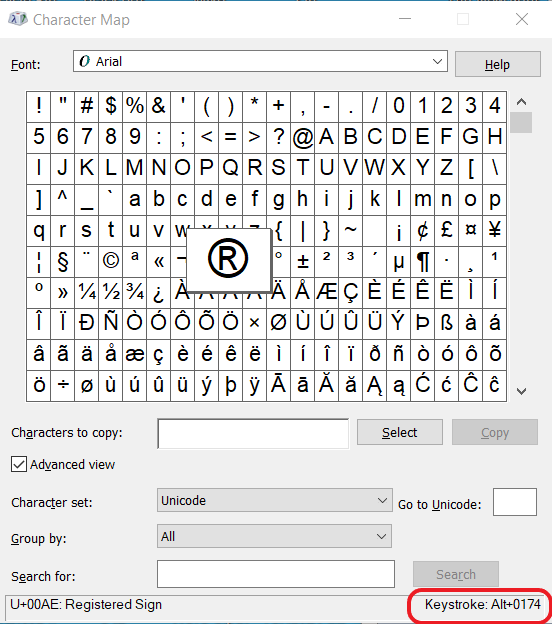Image resolution: width=552 pixels, height=624 pixels.
Task: Click the Keystroke: Alt+0174 status text
Action: 482,604
